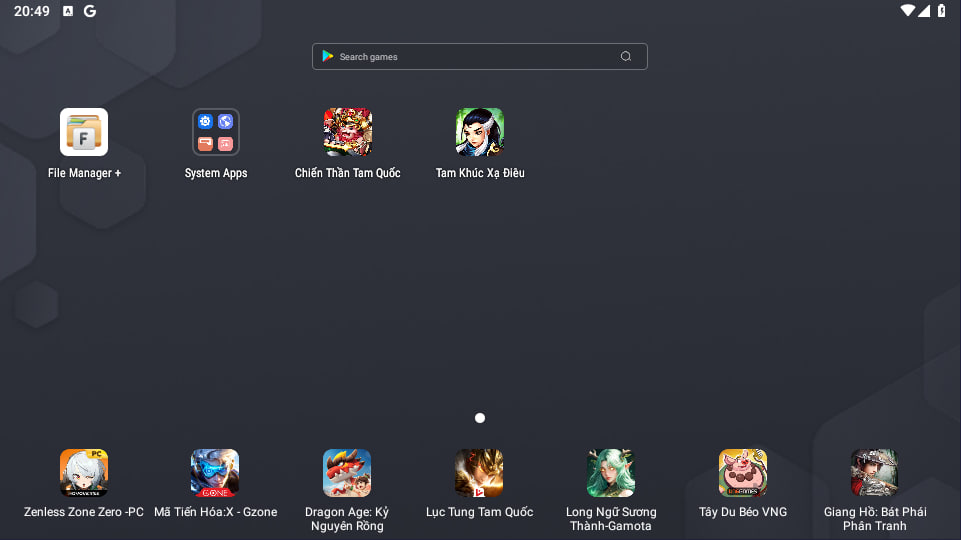This screenshot has height=540, width=961.
Task: Click the Google G notification icon
Action: [90, 11]
